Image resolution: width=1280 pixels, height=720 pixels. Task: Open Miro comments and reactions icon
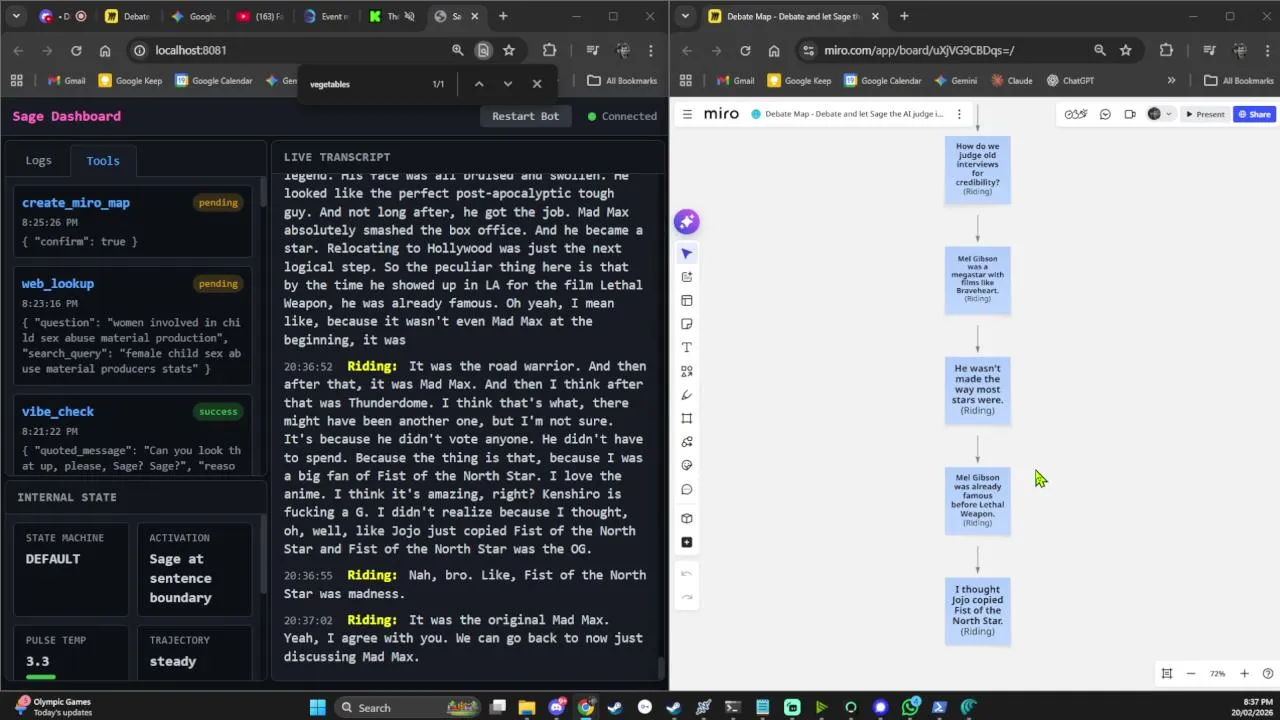1105,114
